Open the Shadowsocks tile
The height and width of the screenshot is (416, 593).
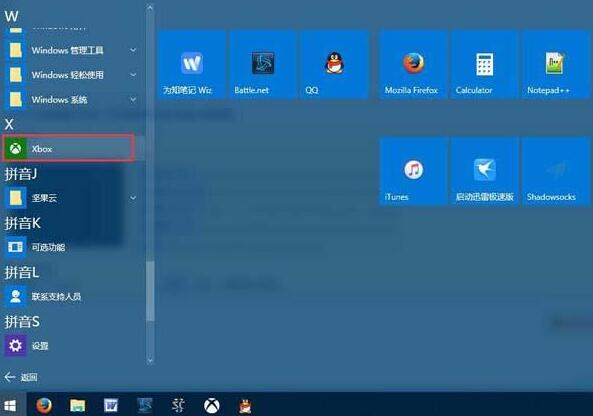pyautogui.click(x=556, y=171)
